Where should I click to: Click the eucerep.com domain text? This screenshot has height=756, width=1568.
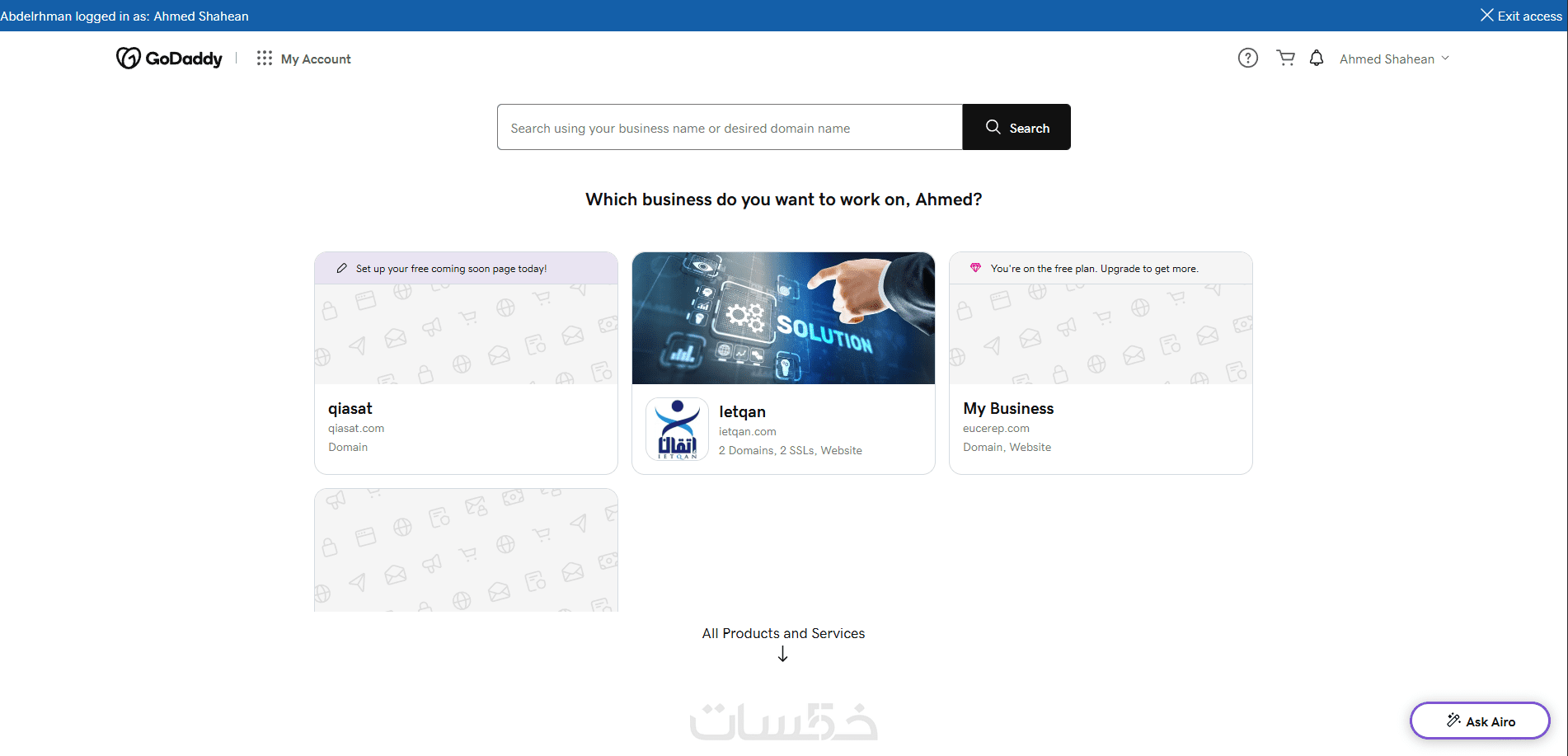[996, 429]
